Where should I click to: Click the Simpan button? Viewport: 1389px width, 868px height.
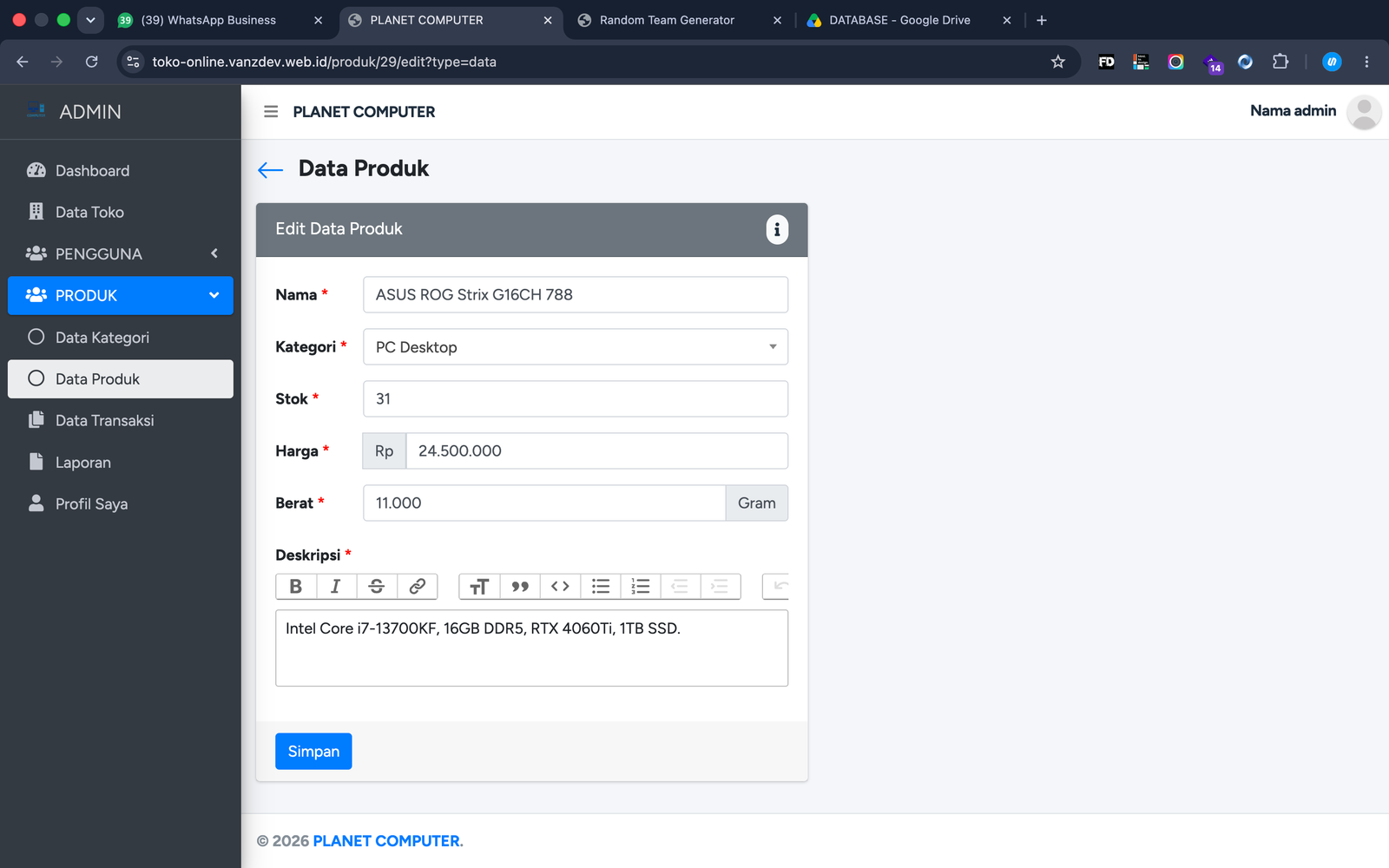pyautogui.click(x=313, y=752)
